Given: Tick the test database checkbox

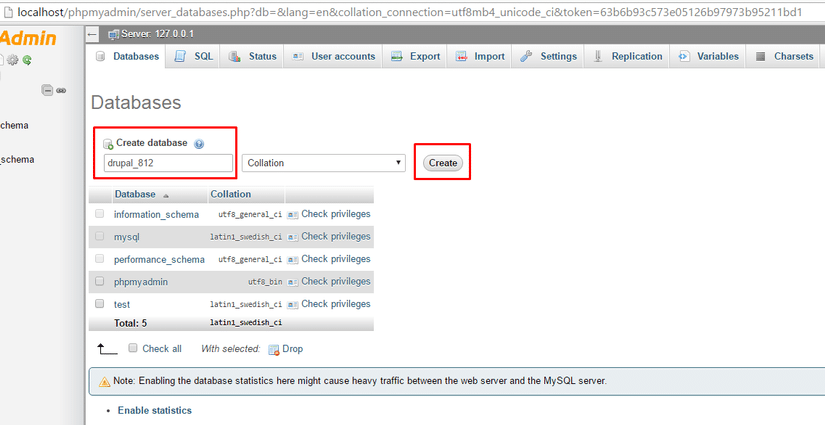Looking at the screenshot, I should 99,303.
